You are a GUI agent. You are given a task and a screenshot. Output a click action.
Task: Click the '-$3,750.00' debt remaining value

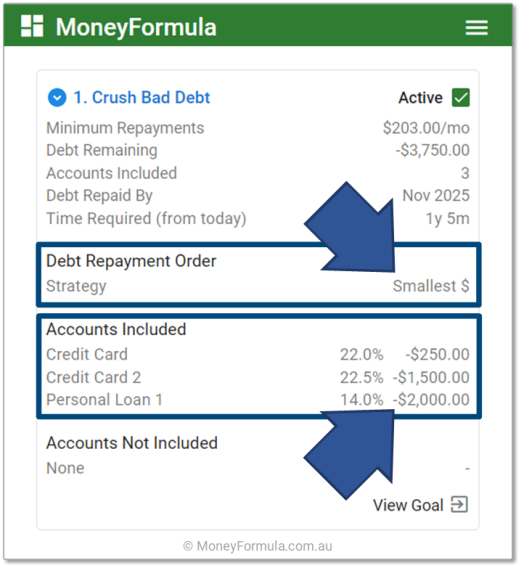click(433, 150)
